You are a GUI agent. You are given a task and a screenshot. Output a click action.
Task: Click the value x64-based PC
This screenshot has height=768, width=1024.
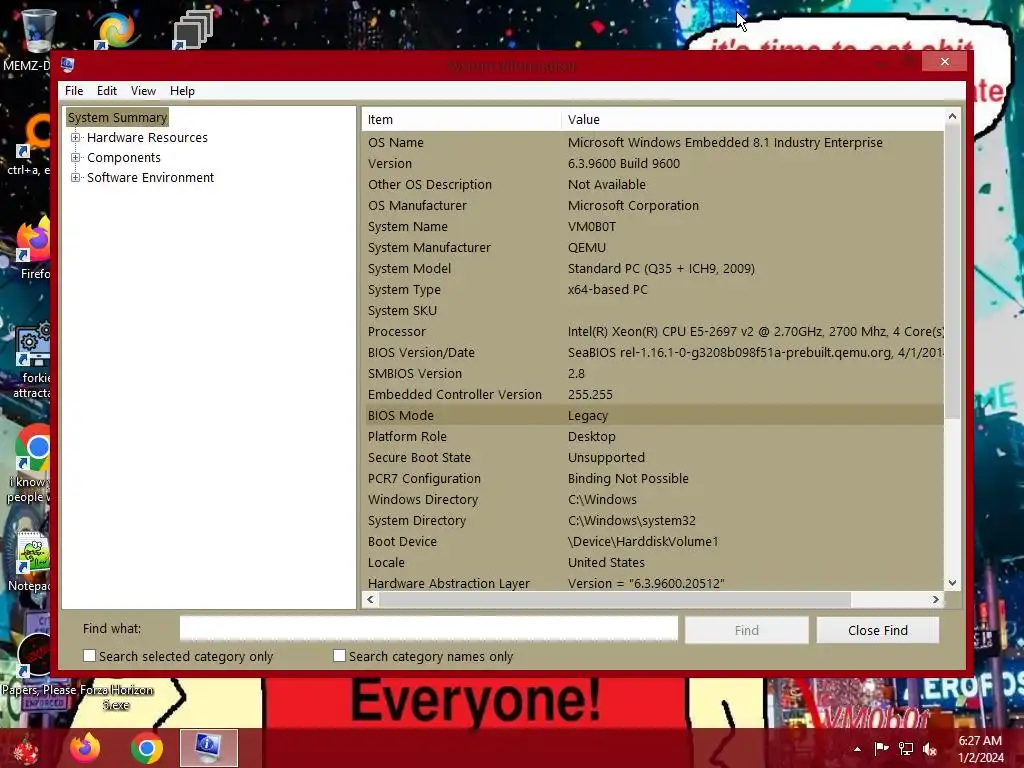(607, 289)
